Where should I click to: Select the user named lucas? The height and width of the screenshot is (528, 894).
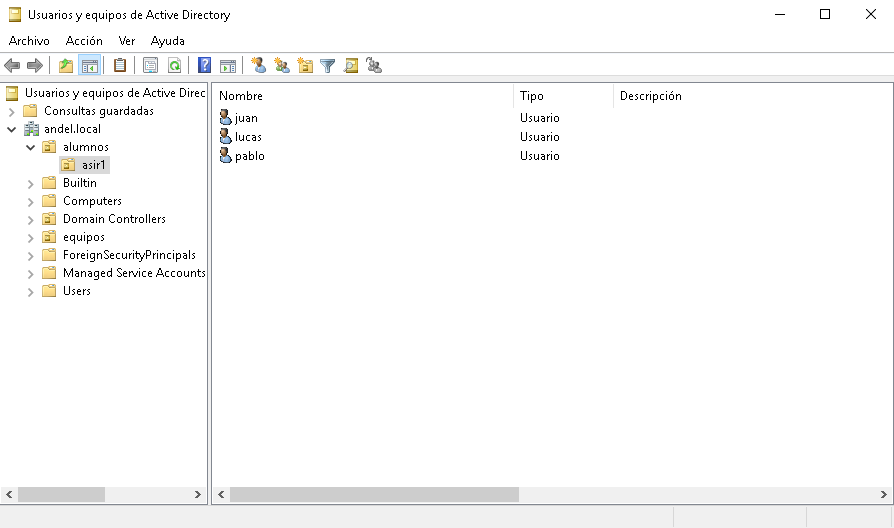coord(248,137)
